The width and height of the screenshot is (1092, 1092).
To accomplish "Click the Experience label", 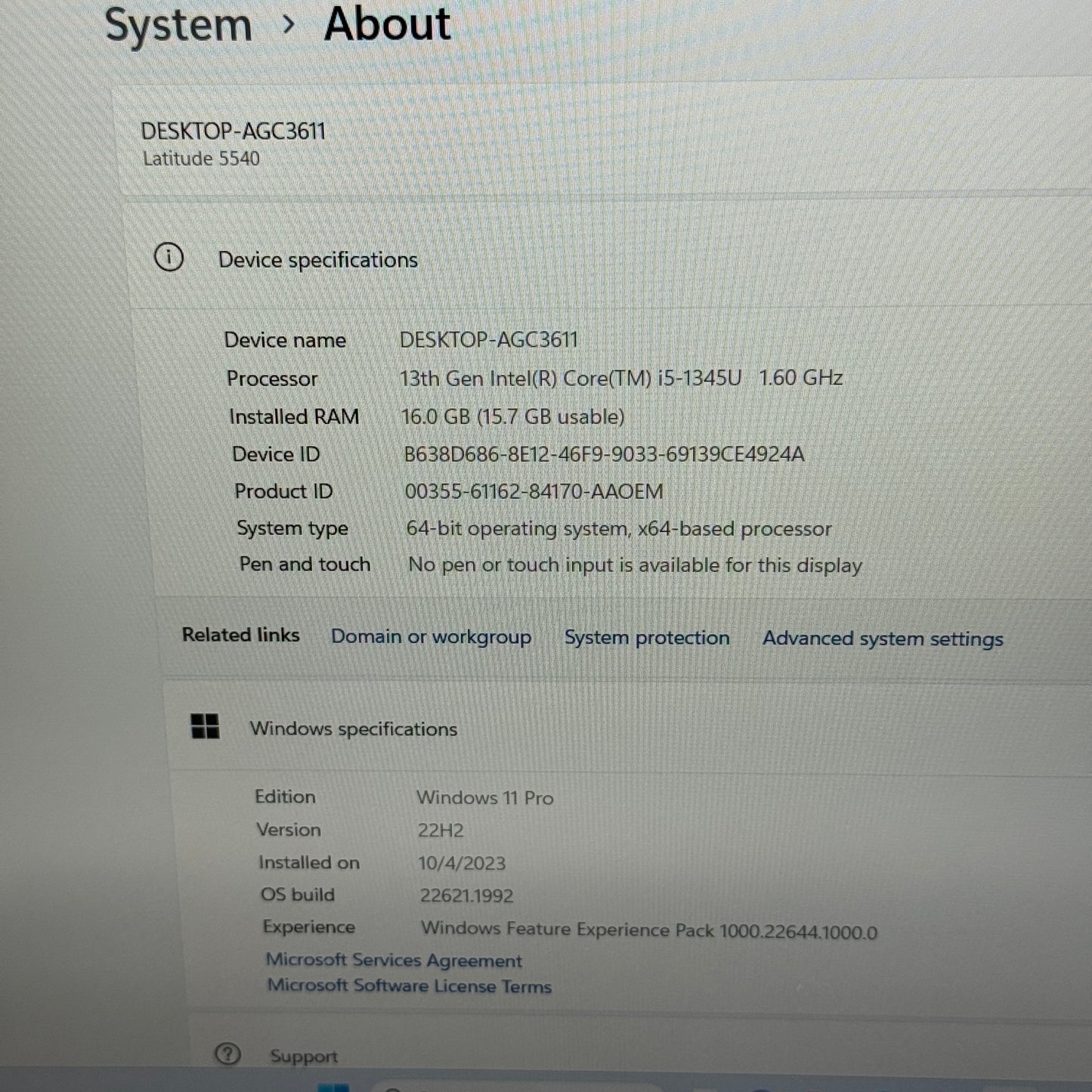I will click(309, 927).
